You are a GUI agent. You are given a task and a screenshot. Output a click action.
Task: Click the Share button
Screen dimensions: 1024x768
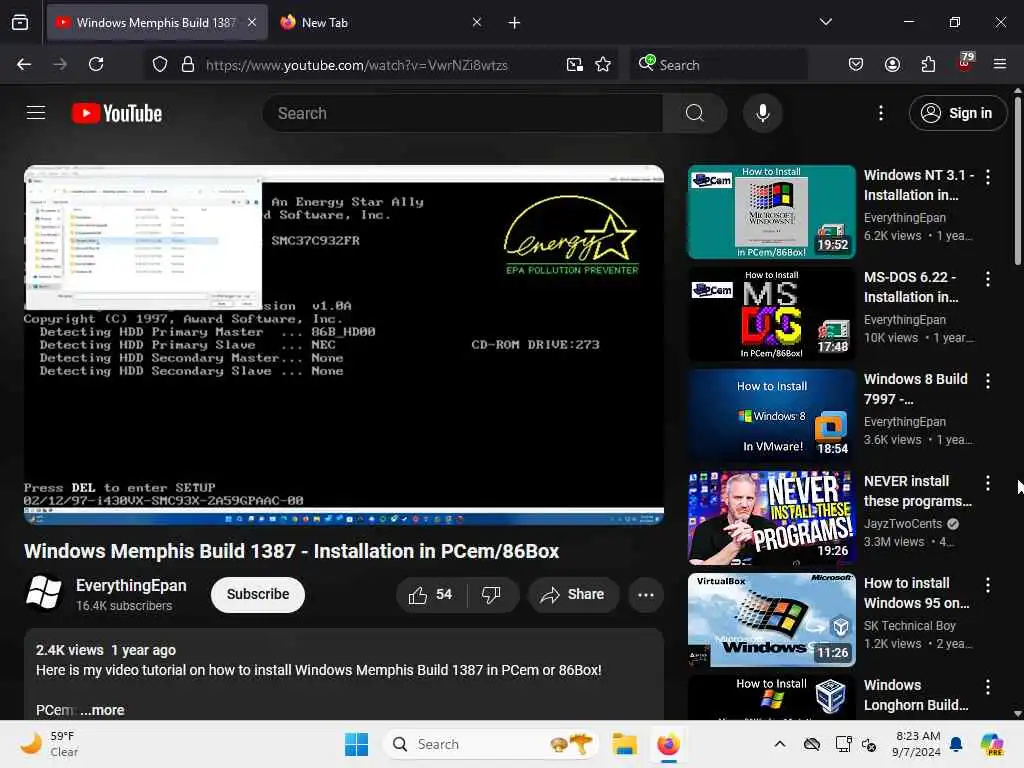tap(573, 594)
